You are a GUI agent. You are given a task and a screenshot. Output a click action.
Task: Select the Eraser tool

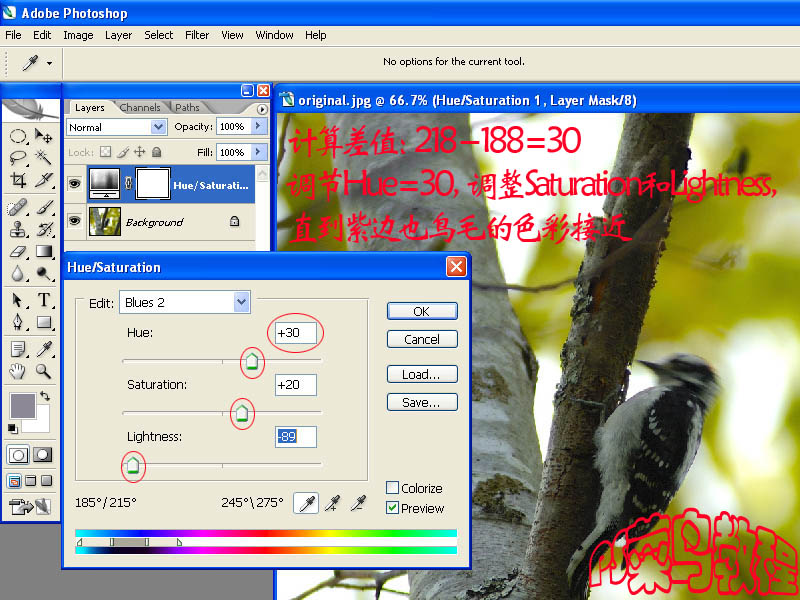[18, 252]
